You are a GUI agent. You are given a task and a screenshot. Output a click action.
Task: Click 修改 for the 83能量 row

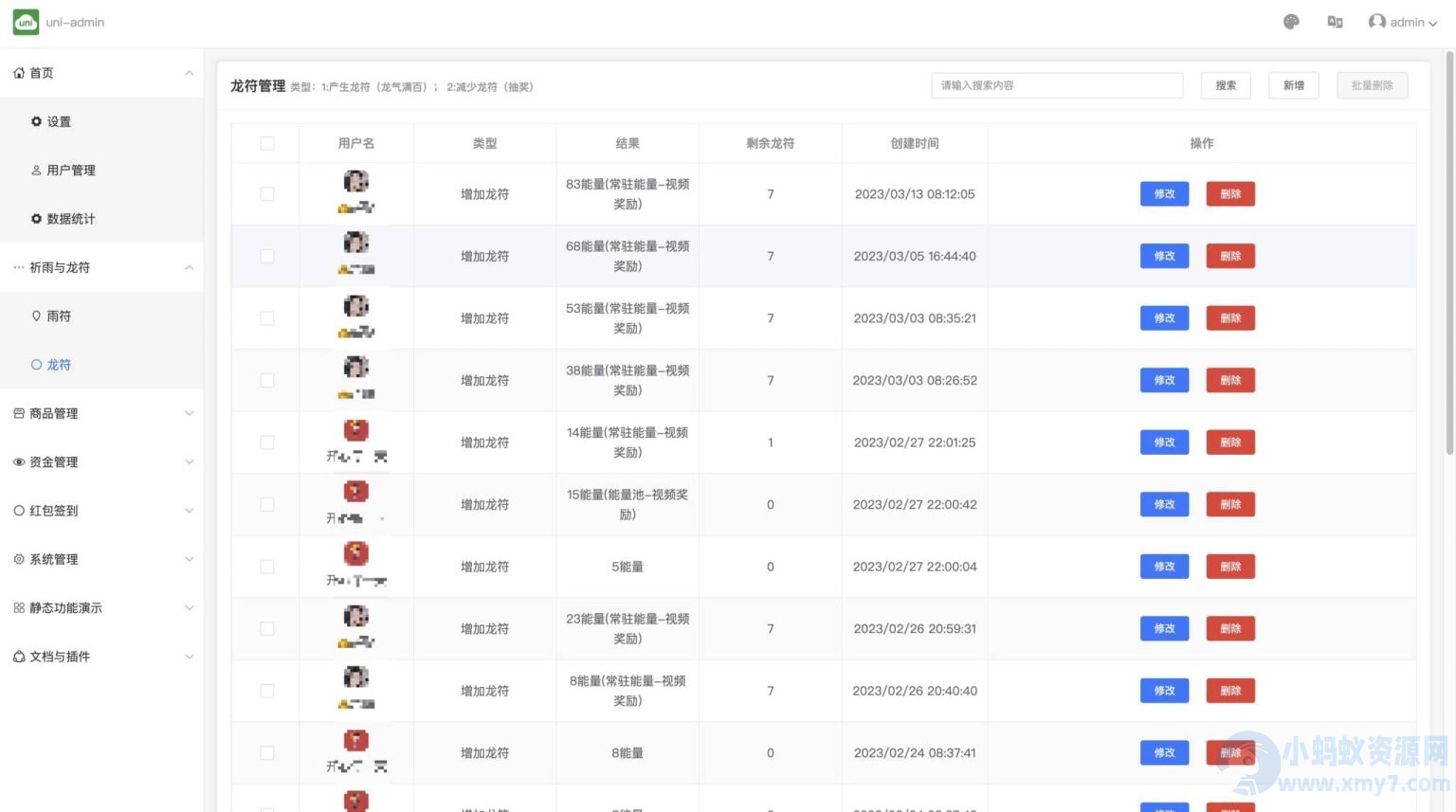(x=1164, y=194)
